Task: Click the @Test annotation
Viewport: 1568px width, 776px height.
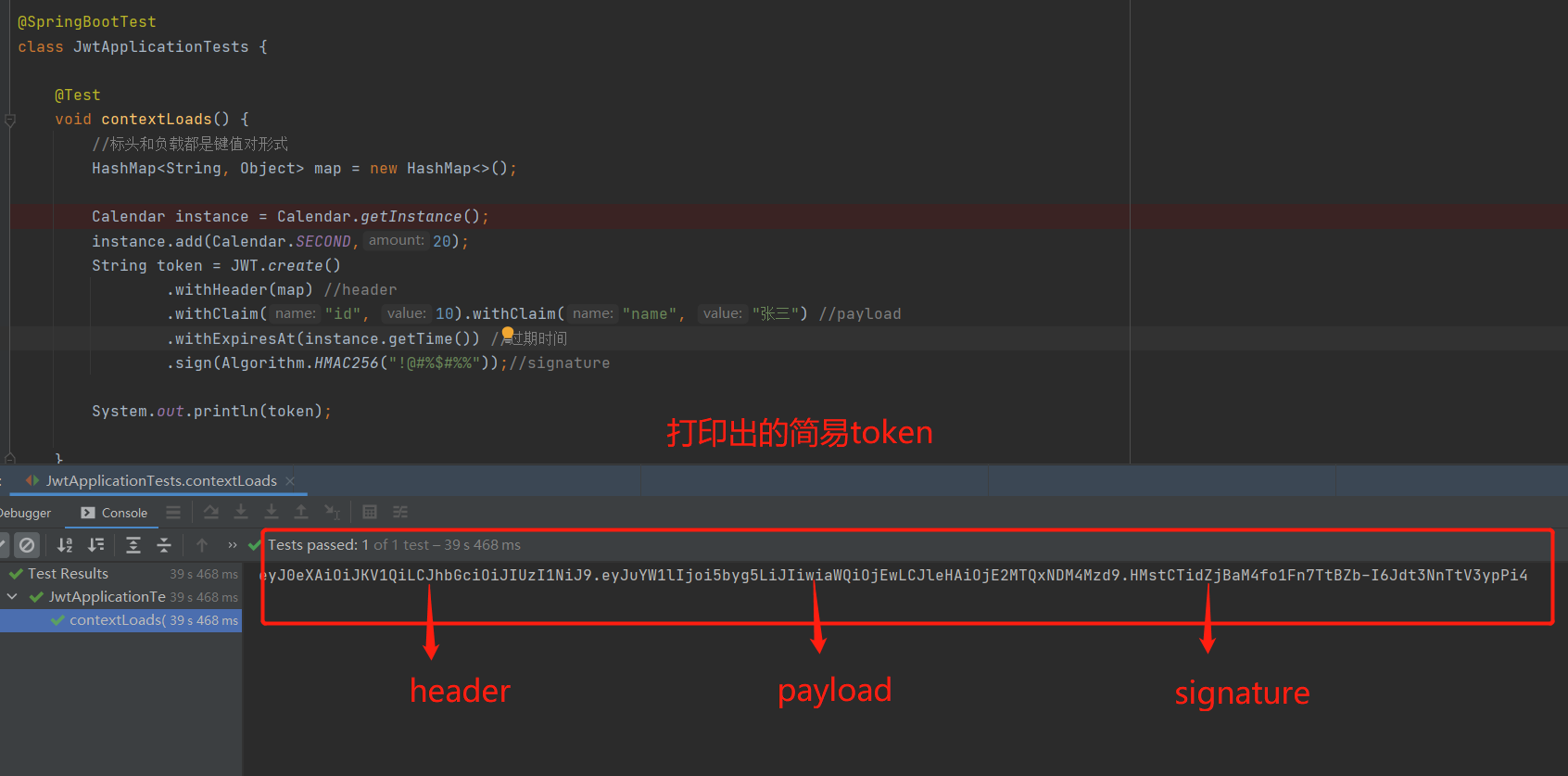Action: (78, 95)
